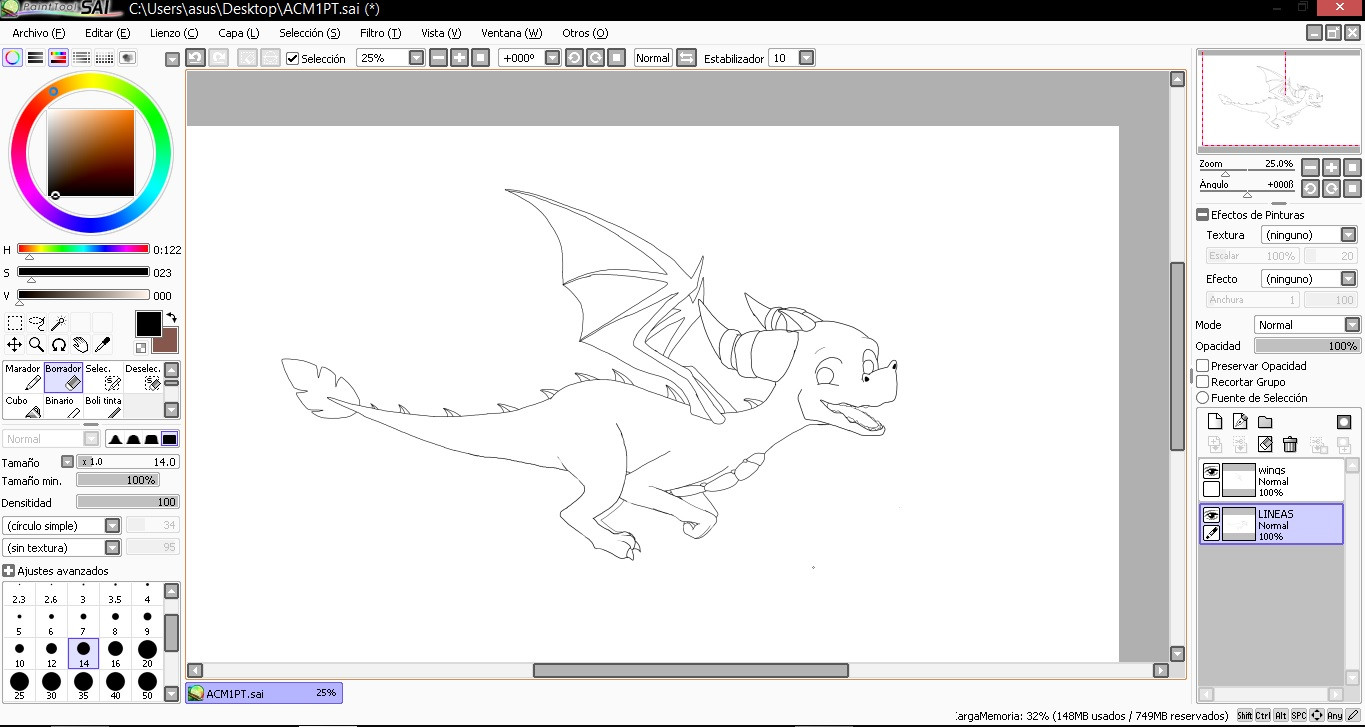1365x727 pixels.
Task: Open the Lienzo menu
Action: tap(174, 33)
